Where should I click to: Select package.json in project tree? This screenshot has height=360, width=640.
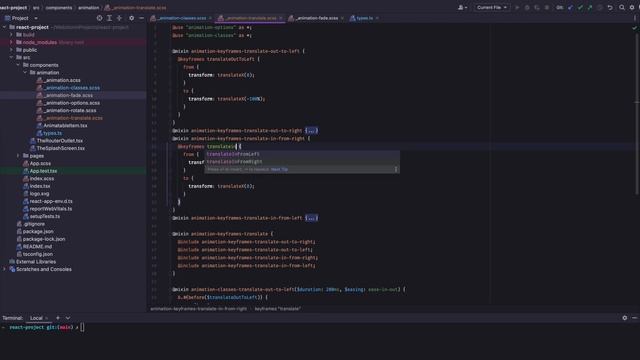[38, 231]
